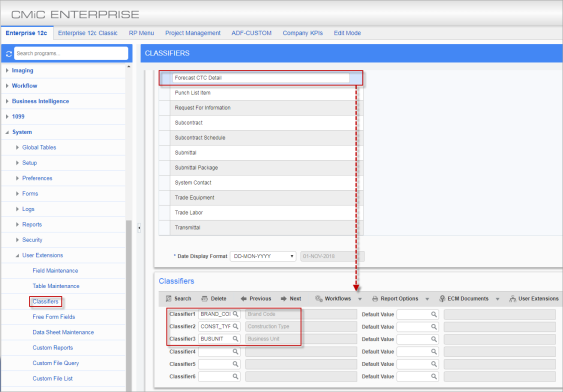The width and height of the screenshot is (563, 392).
Task: Open Default Value lookup in Classifier1 row
Action: [x=434, y=314]
